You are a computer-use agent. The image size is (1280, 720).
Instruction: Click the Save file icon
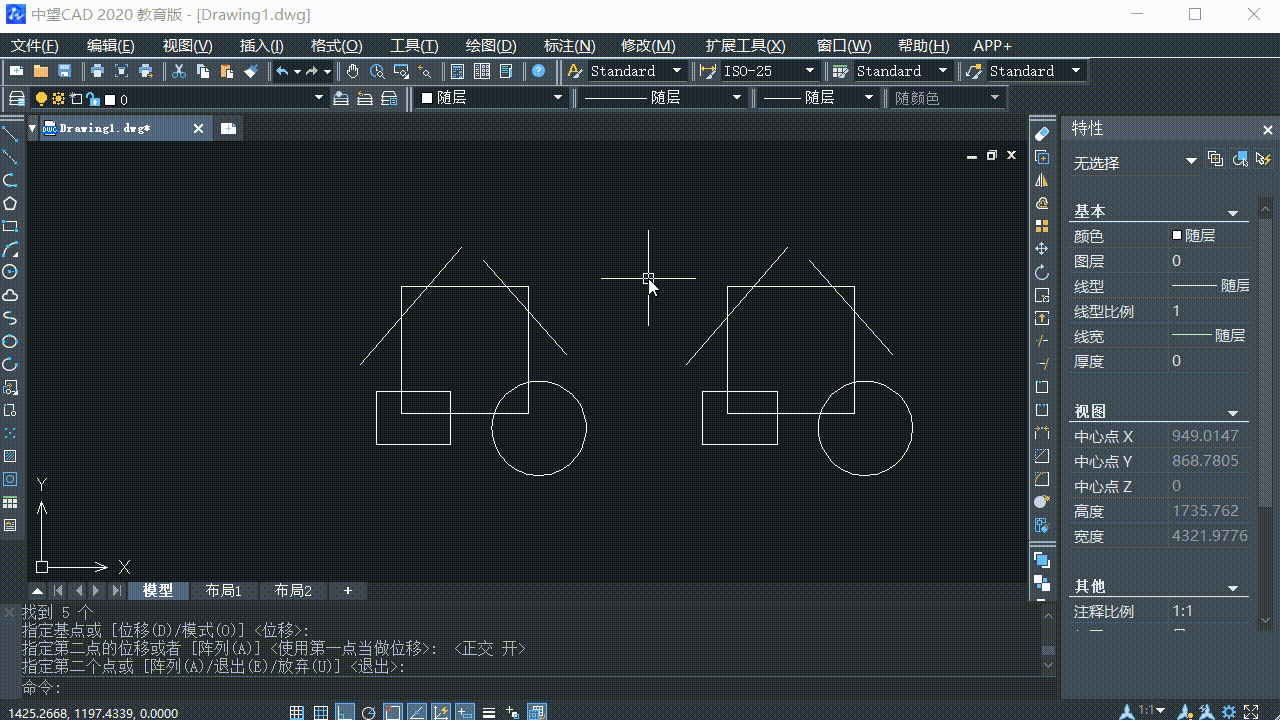coord(65,71)
